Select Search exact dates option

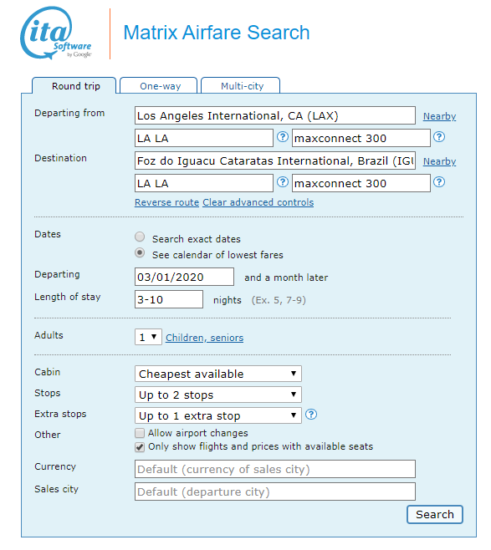(x=140, y=237)
